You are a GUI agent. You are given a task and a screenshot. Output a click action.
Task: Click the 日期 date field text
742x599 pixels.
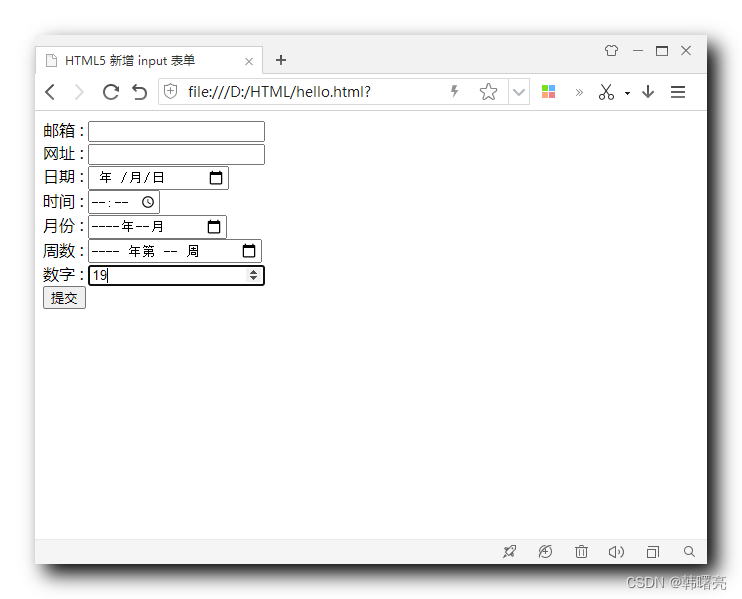[132, 177]
